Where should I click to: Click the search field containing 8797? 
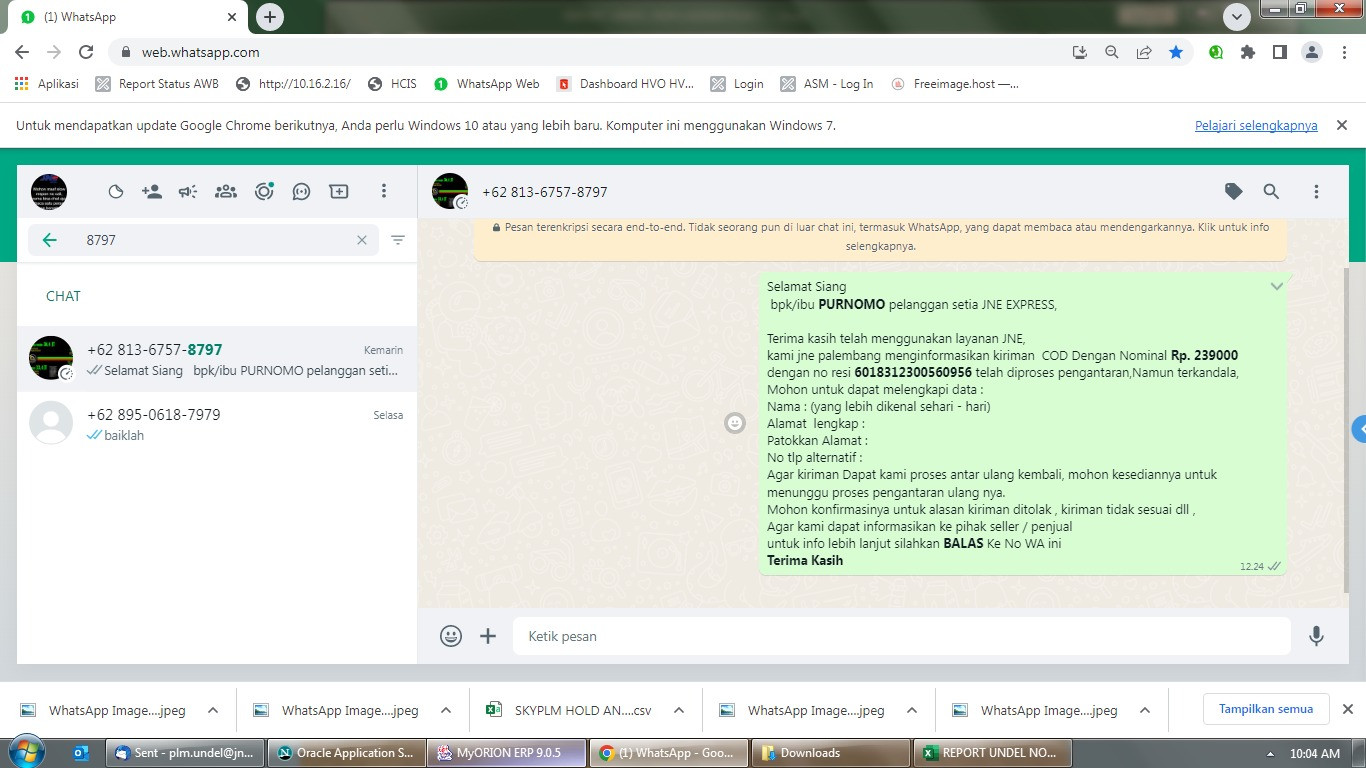tap(203, 240)
